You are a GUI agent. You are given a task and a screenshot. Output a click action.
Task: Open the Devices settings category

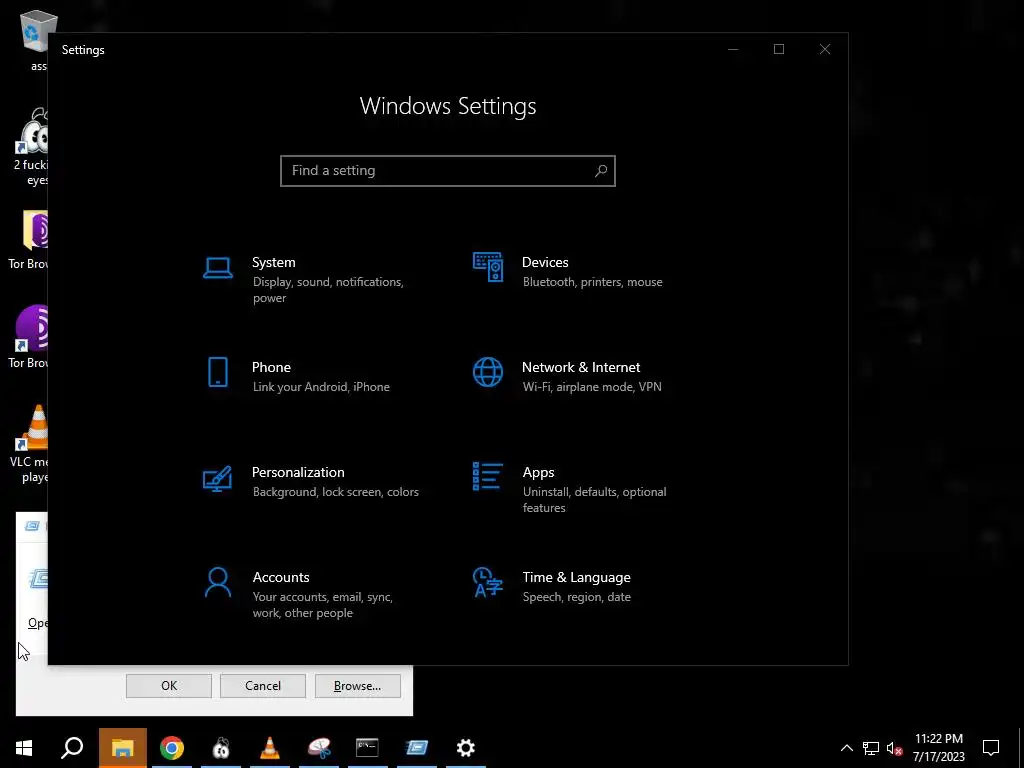coord(568,272)
